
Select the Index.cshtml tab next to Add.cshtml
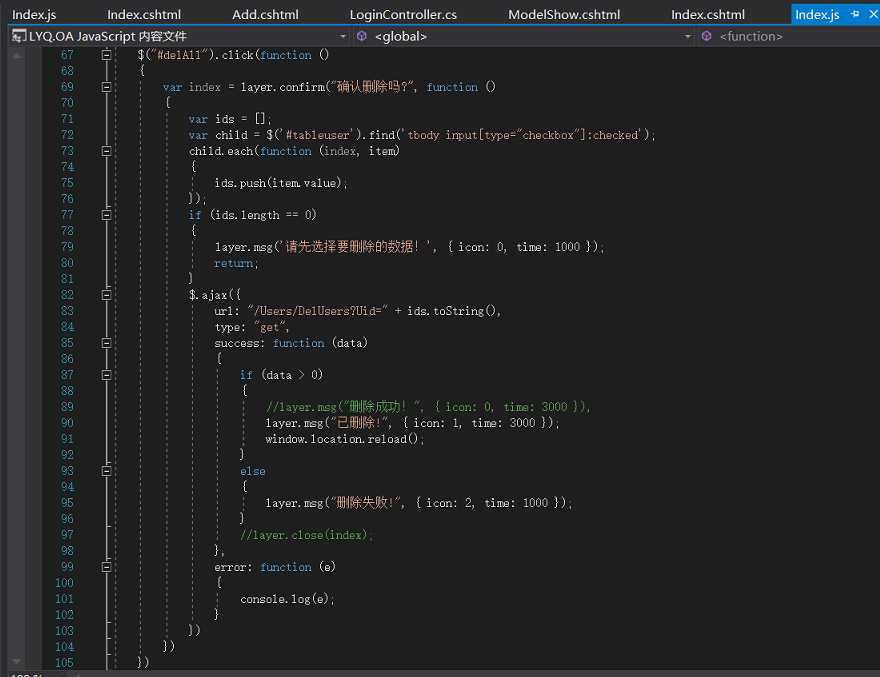point(144,15)
